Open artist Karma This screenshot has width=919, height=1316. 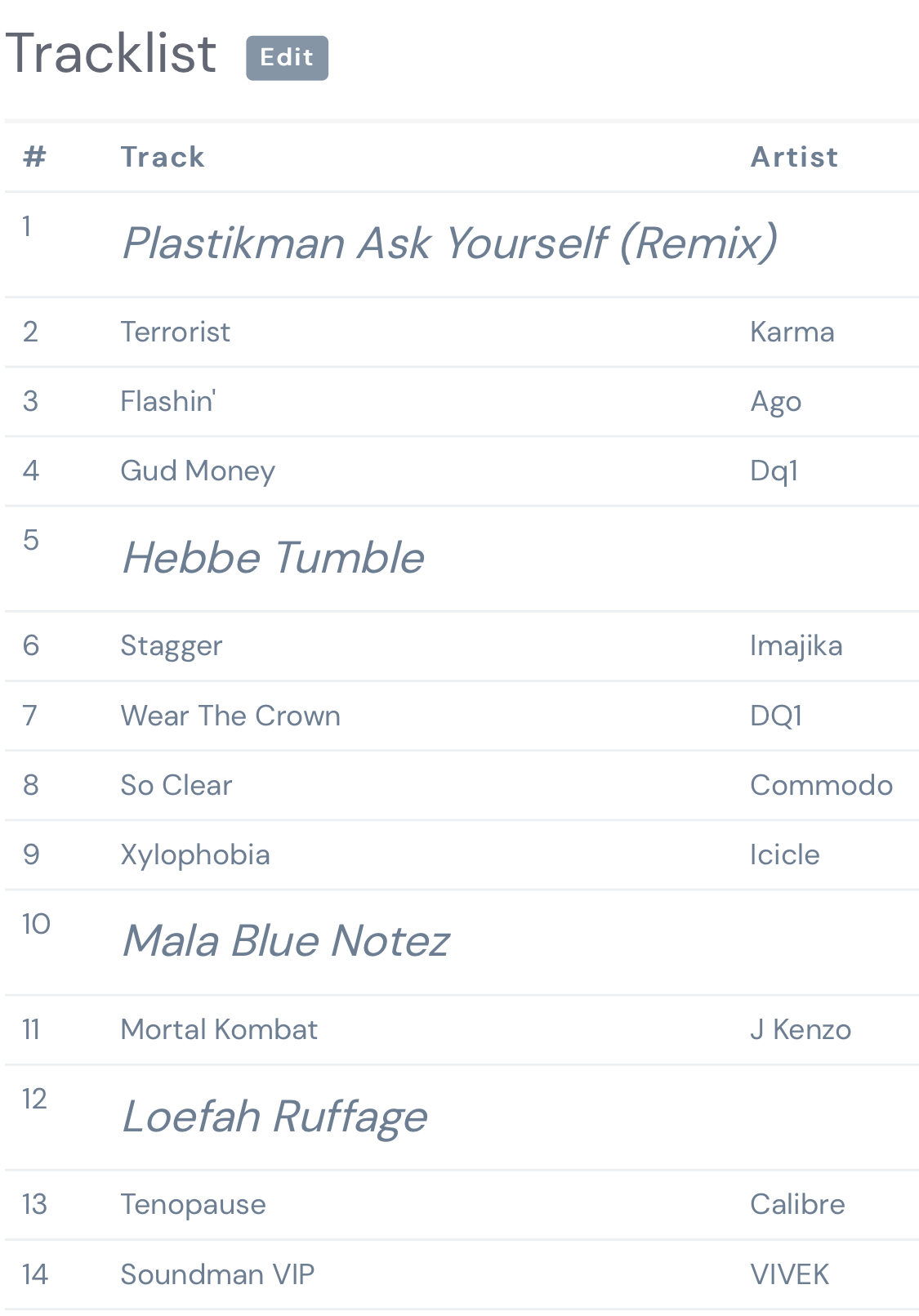pos(792,332)
